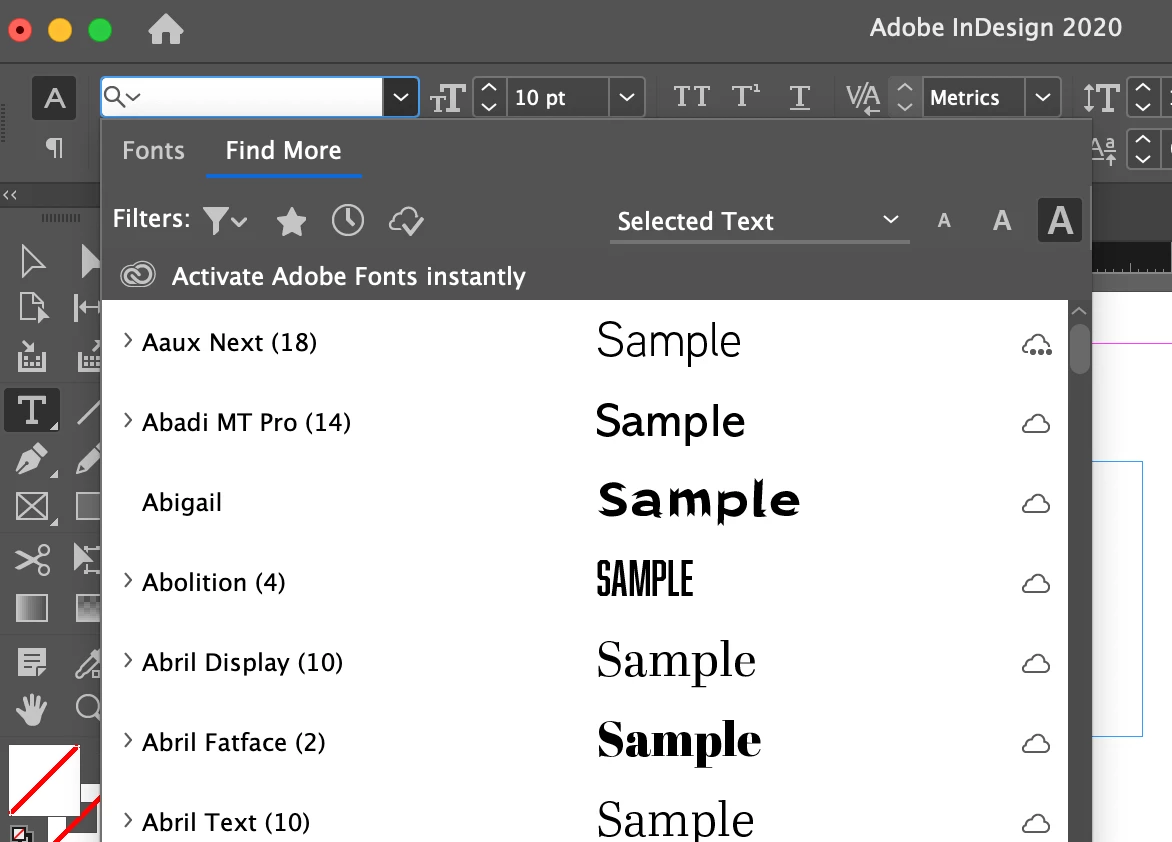Viewport: 1172px width, 842px height.
Task: Click the fill color swatch with red slash
Action: click(44, 779)
